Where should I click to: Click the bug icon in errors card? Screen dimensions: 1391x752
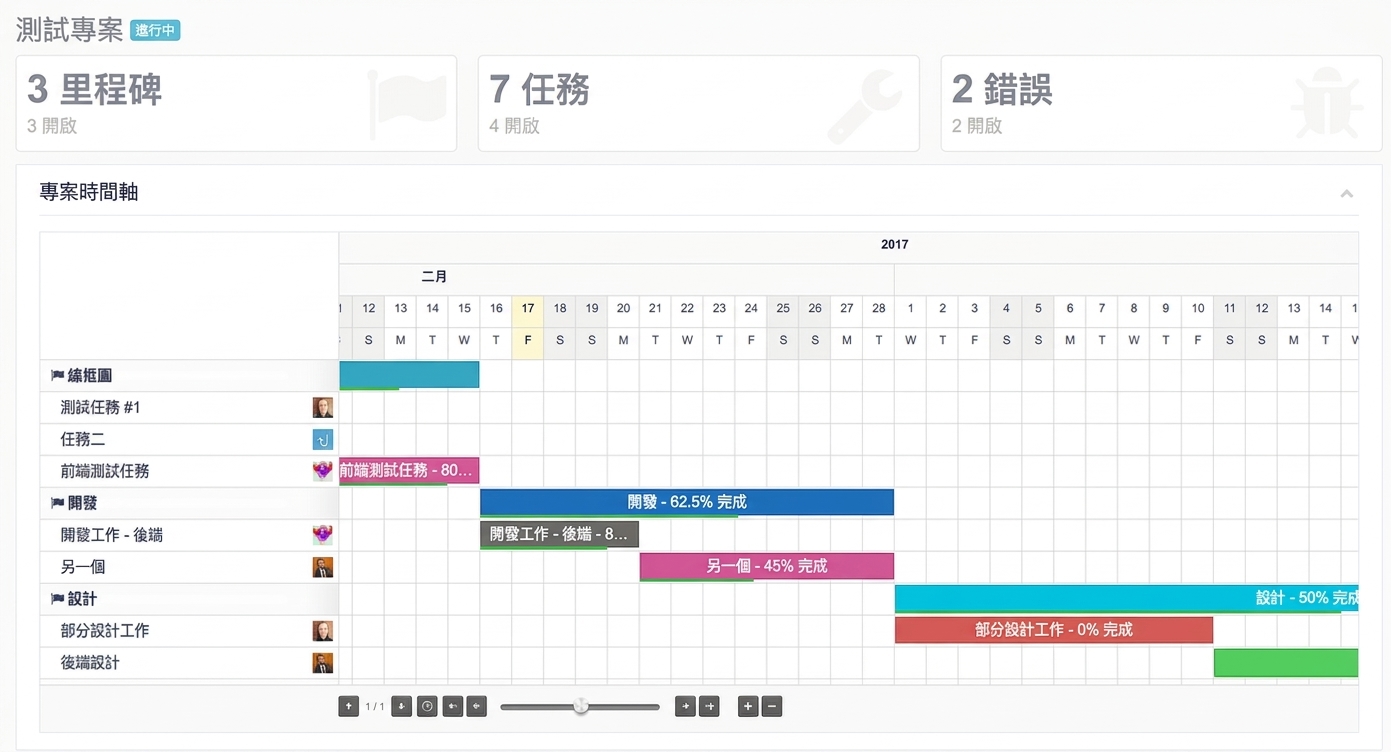(1327, 104)
